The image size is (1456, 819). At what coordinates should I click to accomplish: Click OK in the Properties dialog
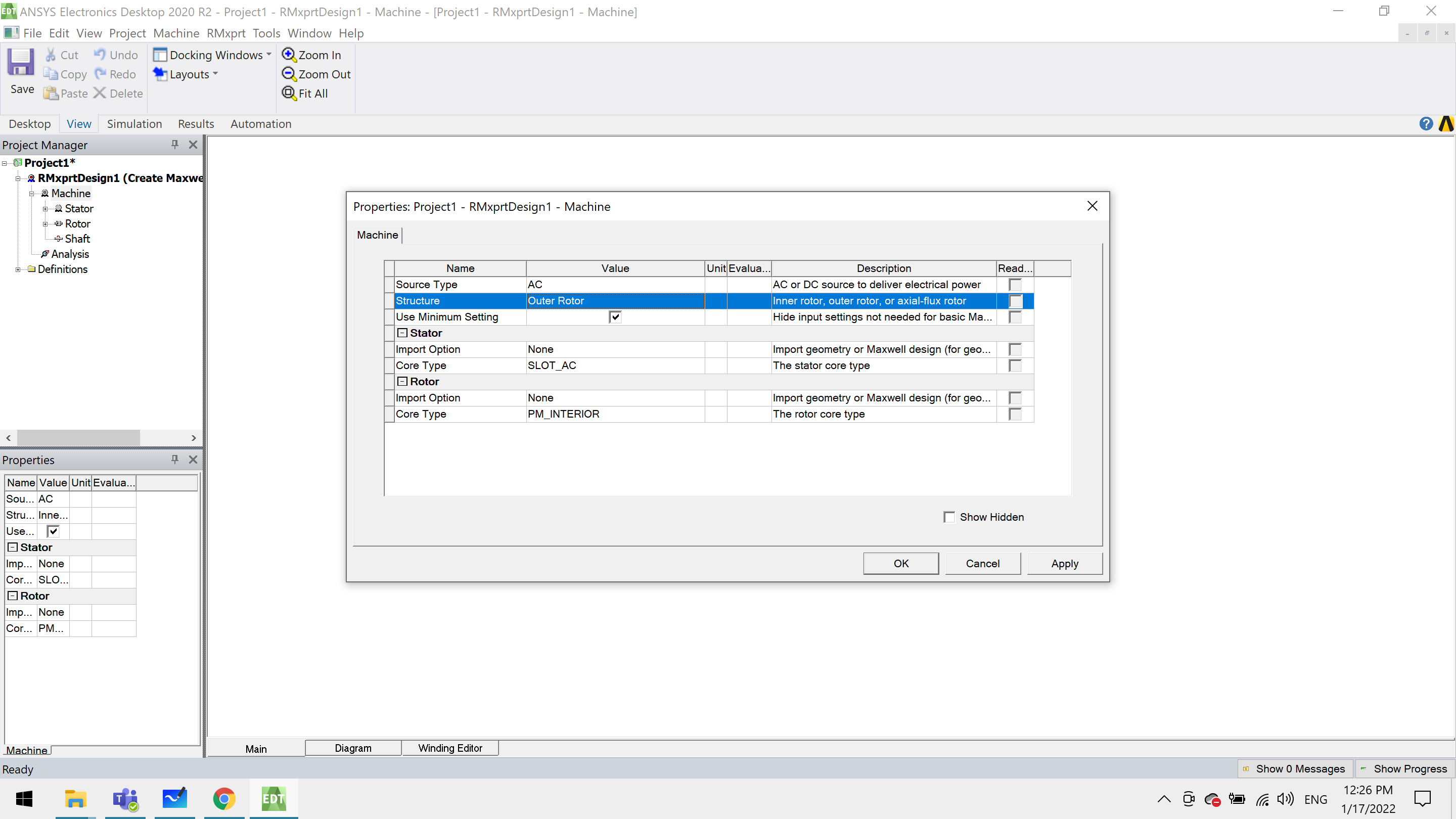tap(901, 564)
